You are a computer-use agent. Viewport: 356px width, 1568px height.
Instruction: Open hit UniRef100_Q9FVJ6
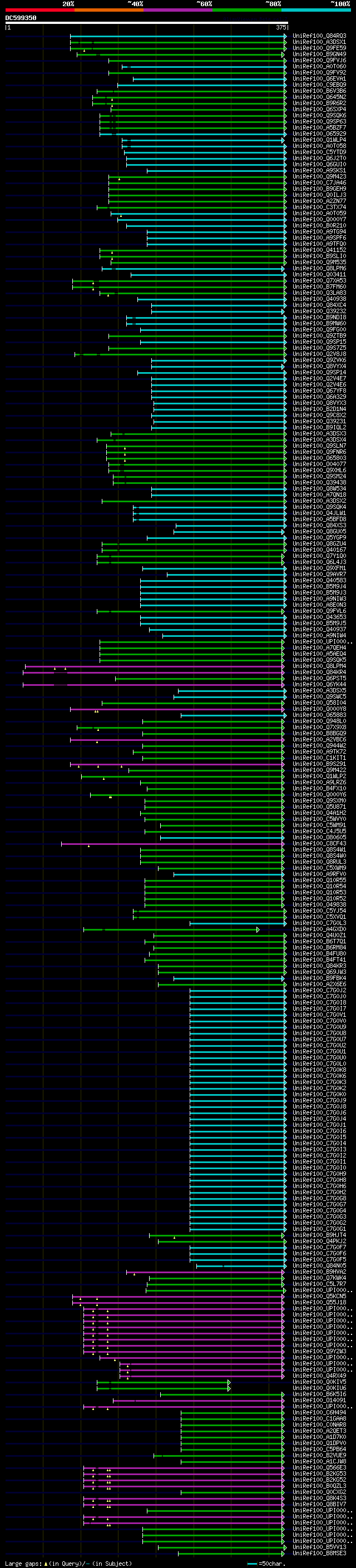click(319, 60)
